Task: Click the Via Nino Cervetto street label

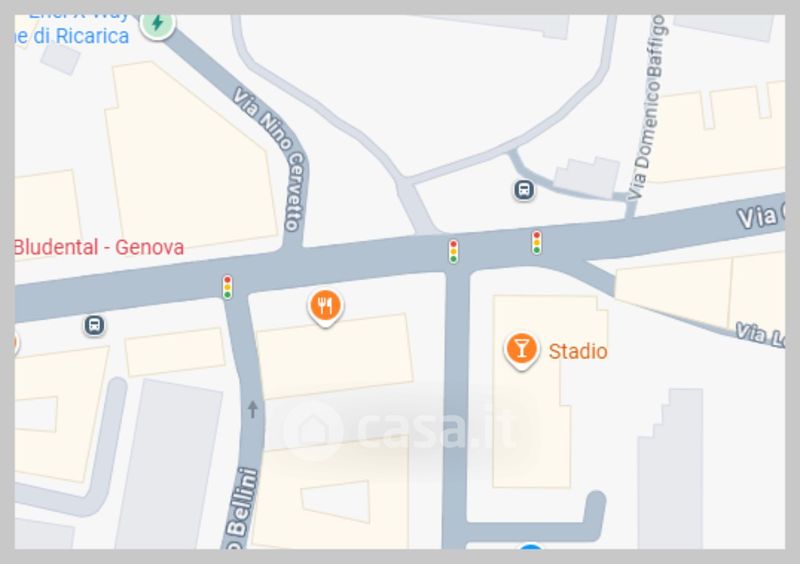Action: (271, 159)
